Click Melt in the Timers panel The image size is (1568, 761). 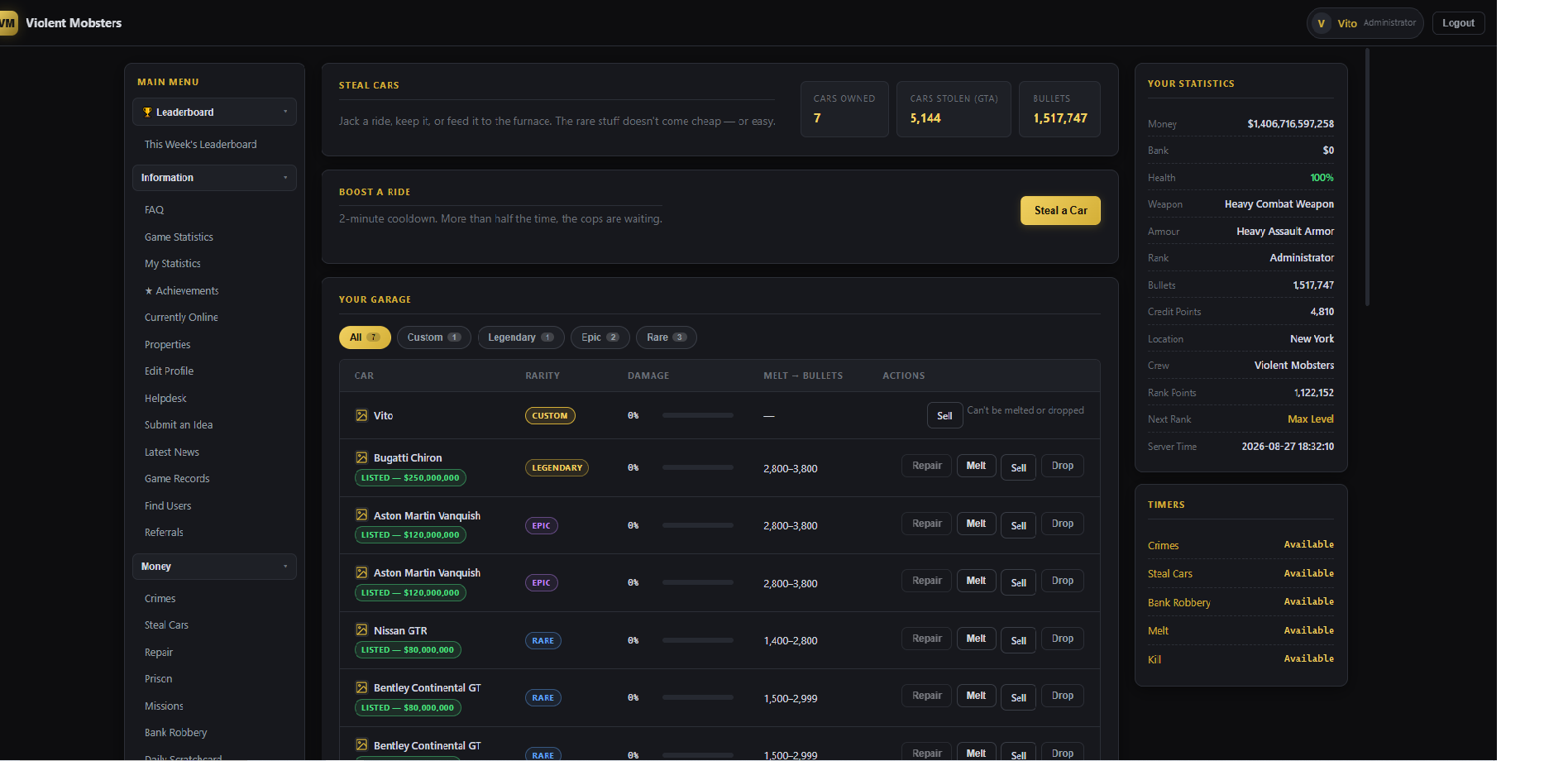click(1158, 631)
